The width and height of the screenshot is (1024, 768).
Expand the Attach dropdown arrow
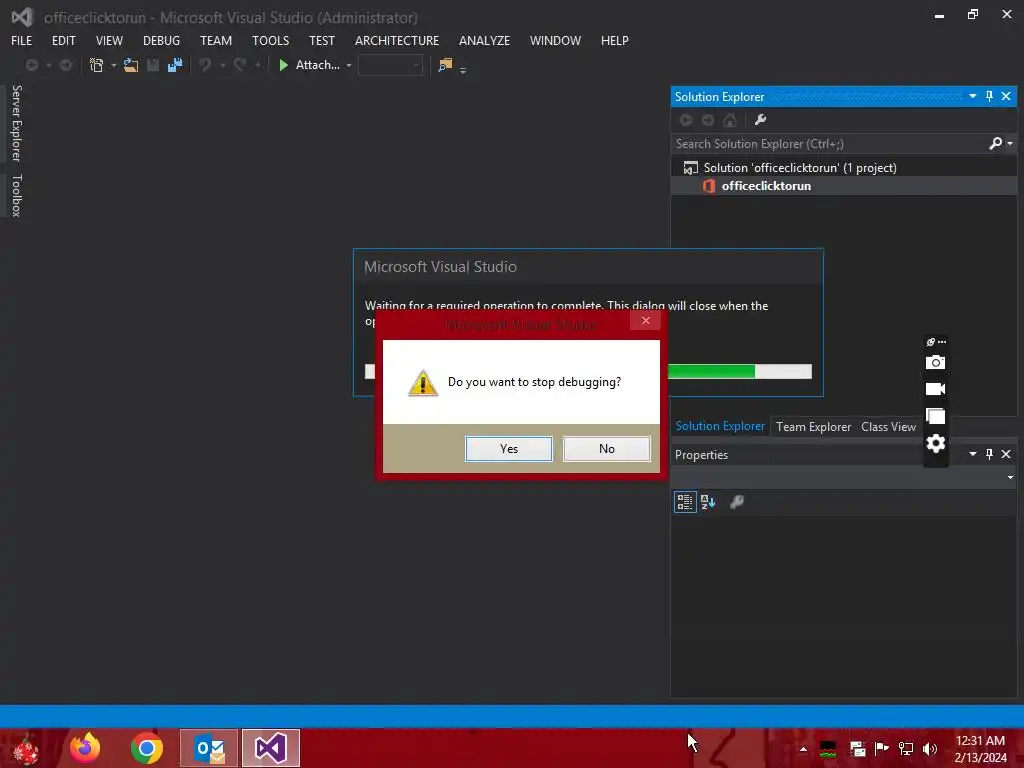(x=349, y=65)
